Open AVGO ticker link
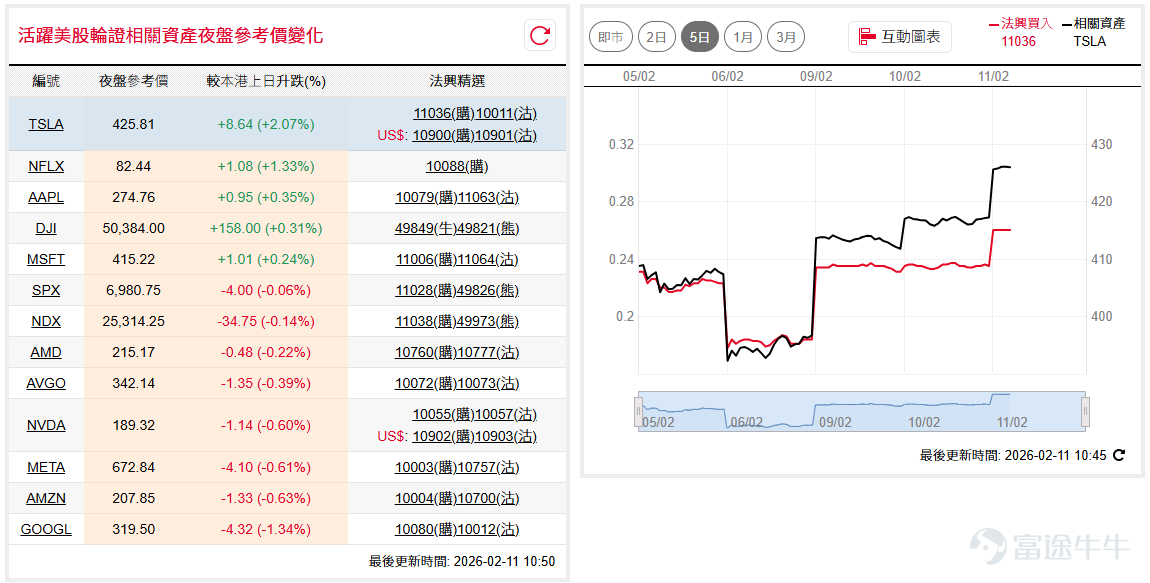The width and height of the screenshot is (1150, 583). tap(46, 383)
